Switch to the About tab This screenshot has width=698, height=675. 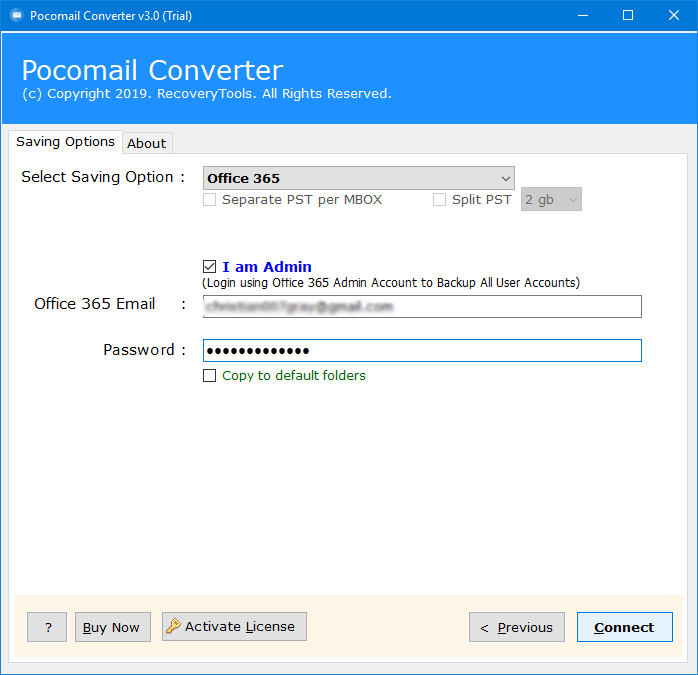(x=147, y=143)
